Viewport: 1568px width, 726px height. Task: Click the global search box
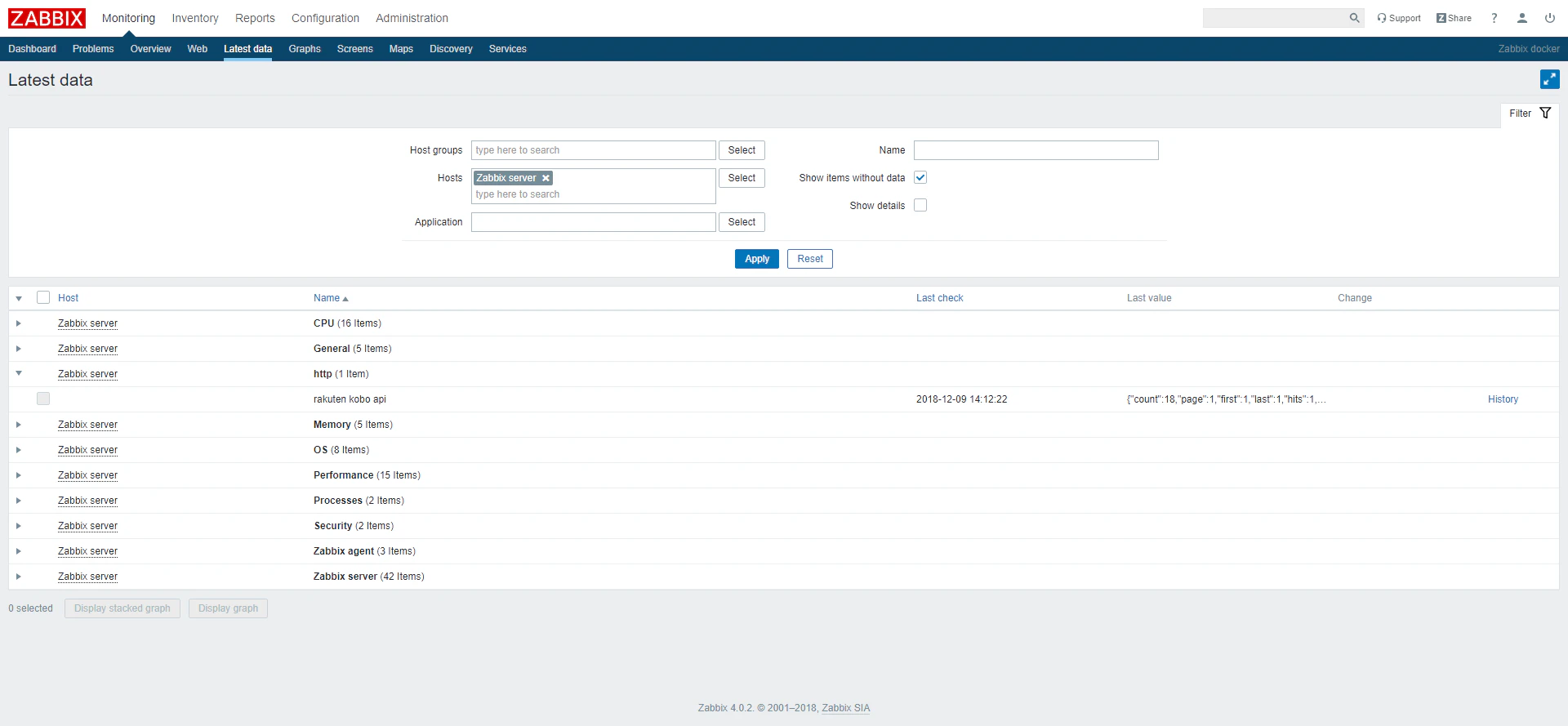pyautogui.click(x=1275, y=18)
